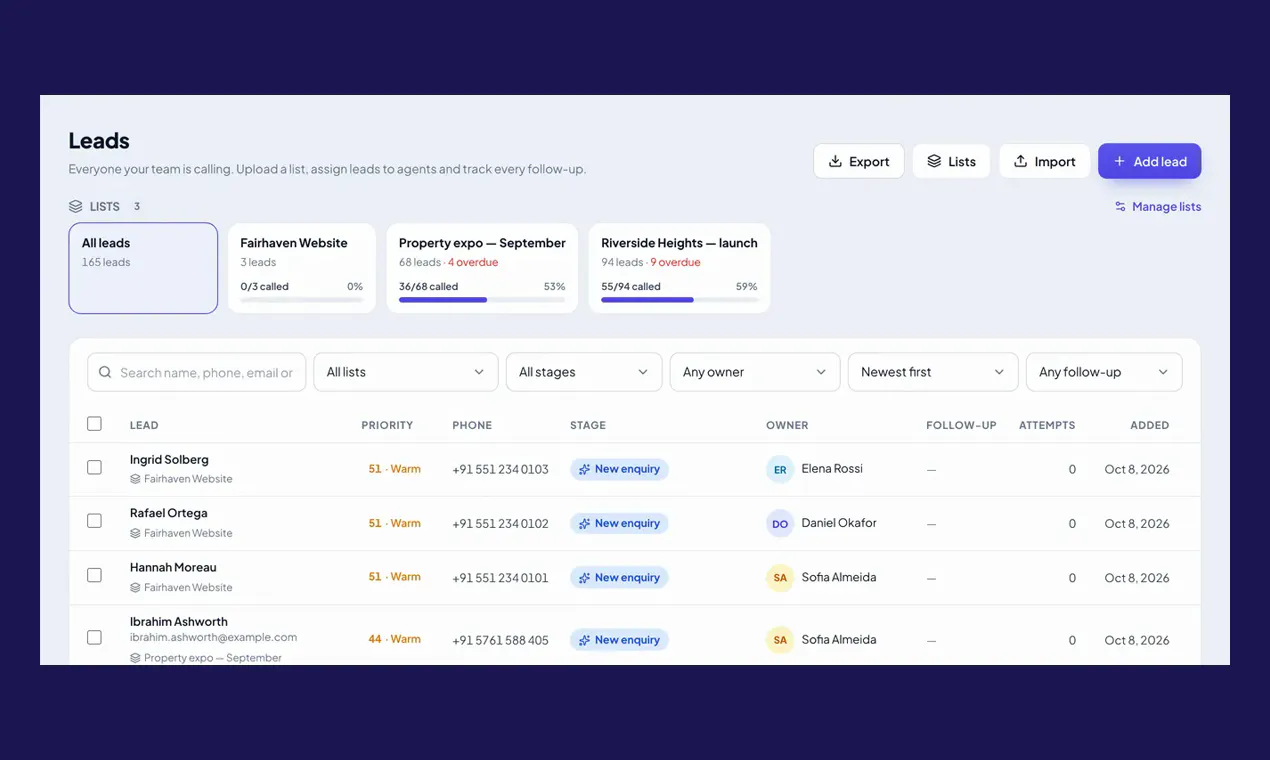Change the Newest first sort order
1270x760 pixels.
click(x=933, y=372)
